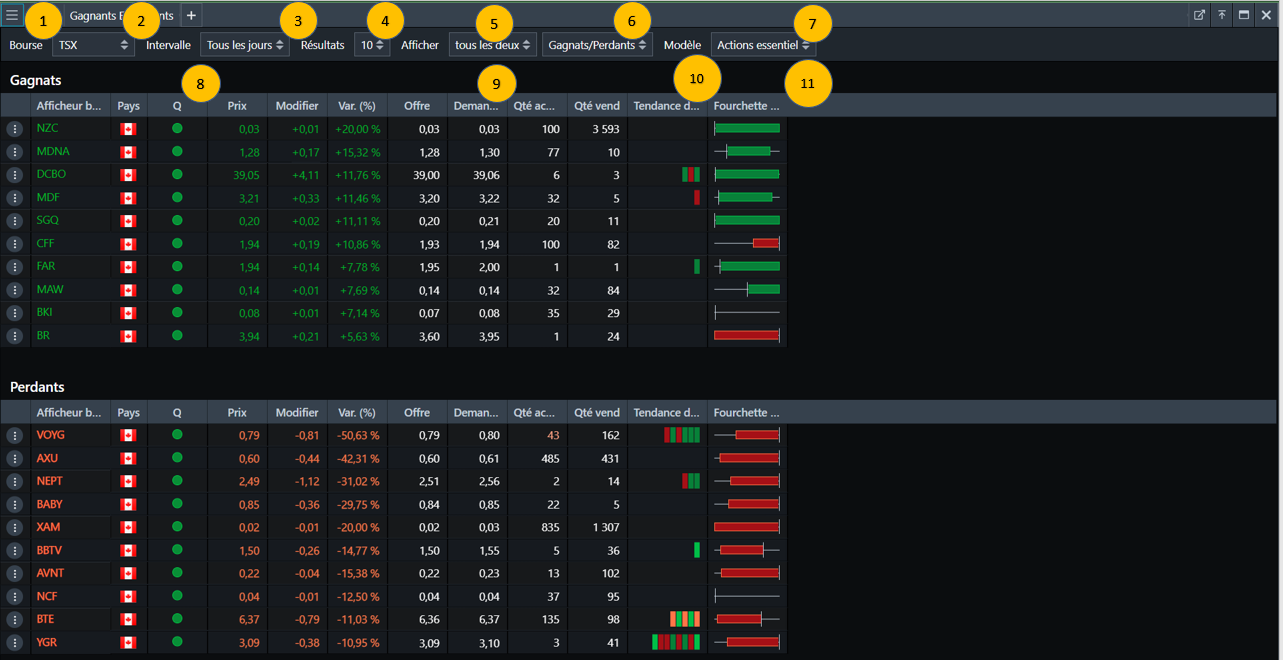The image size is (1283, 660).
Task: Click three-dot menu beside YGR row
Action: pos(15,643)
